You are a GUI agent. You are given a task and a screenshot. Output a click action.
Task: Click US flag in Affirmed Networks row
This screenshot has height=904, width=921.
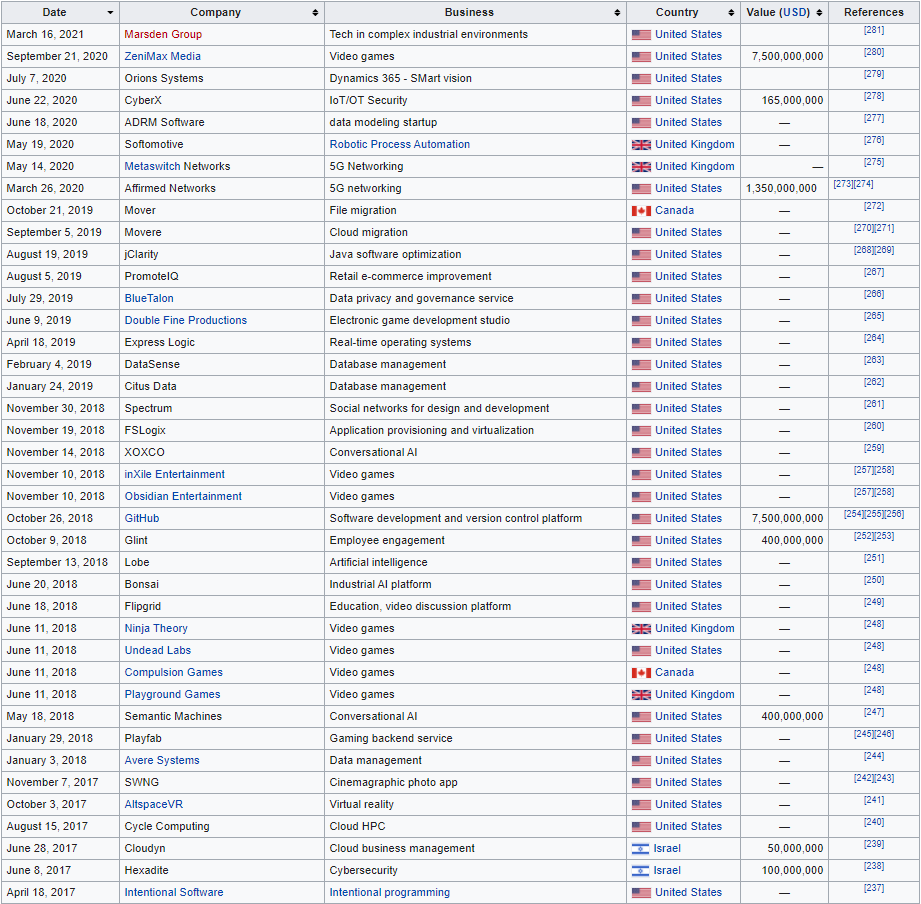tap(641, 189)
